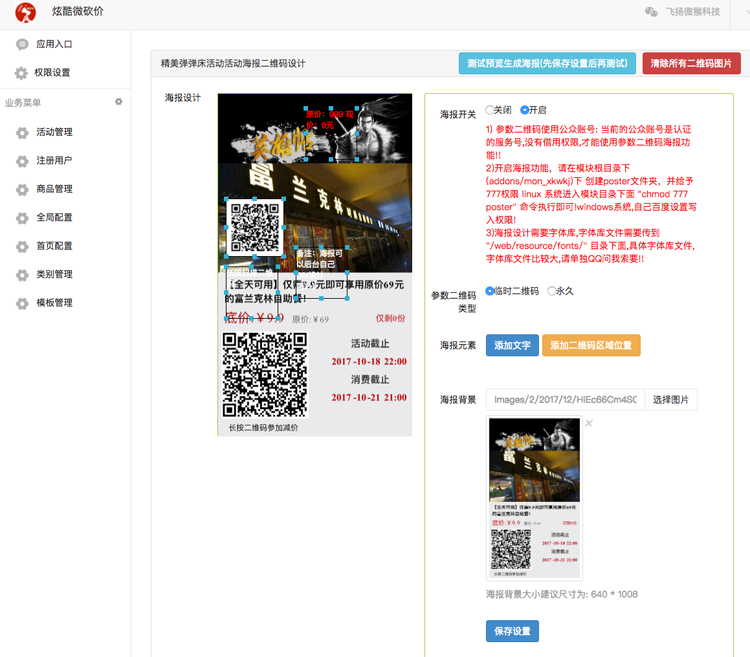Click the gear icon beside 注册用户

coord(22,161)
